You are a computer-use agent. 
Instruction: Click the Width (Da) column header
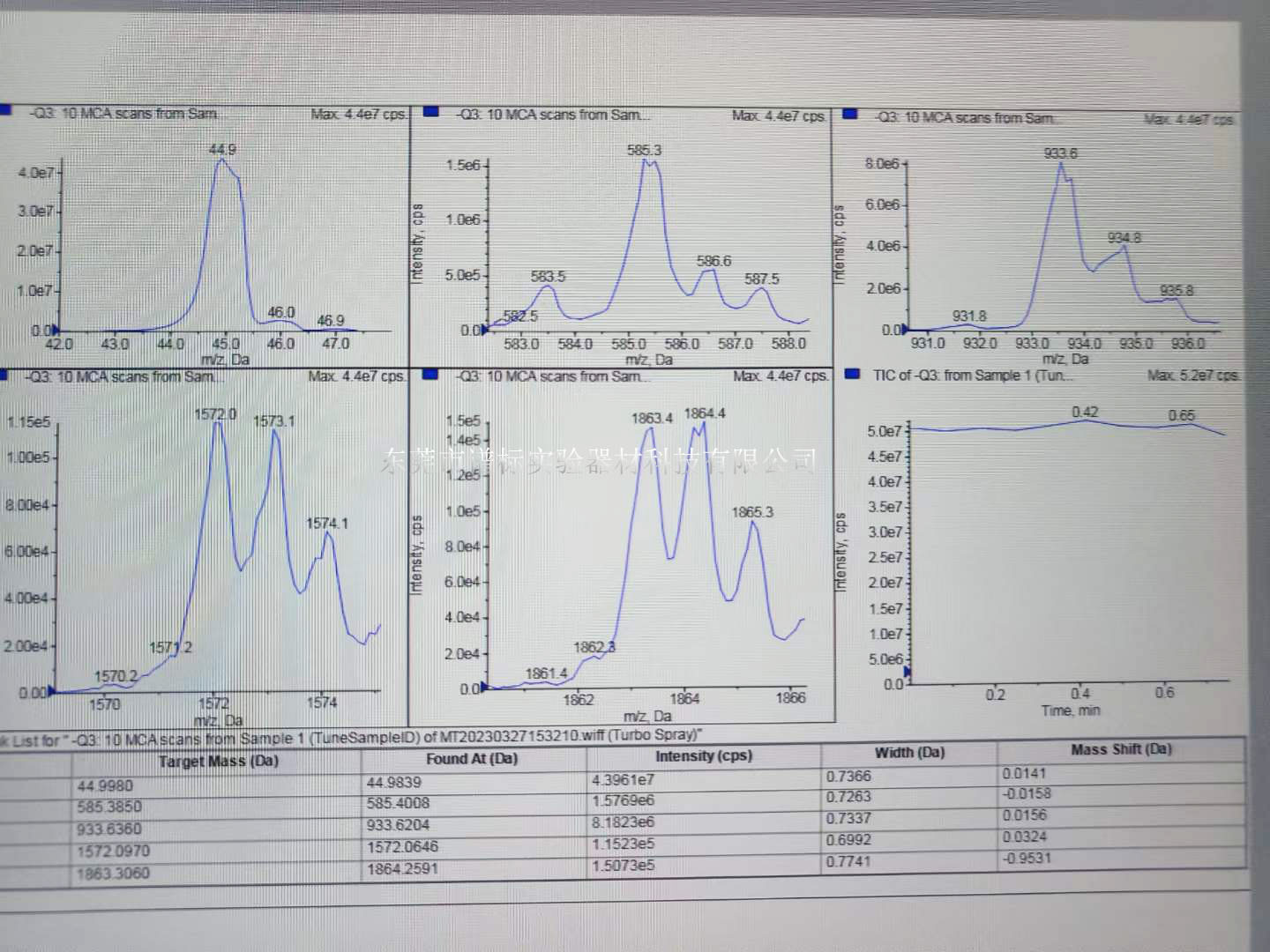pos(908,753)
